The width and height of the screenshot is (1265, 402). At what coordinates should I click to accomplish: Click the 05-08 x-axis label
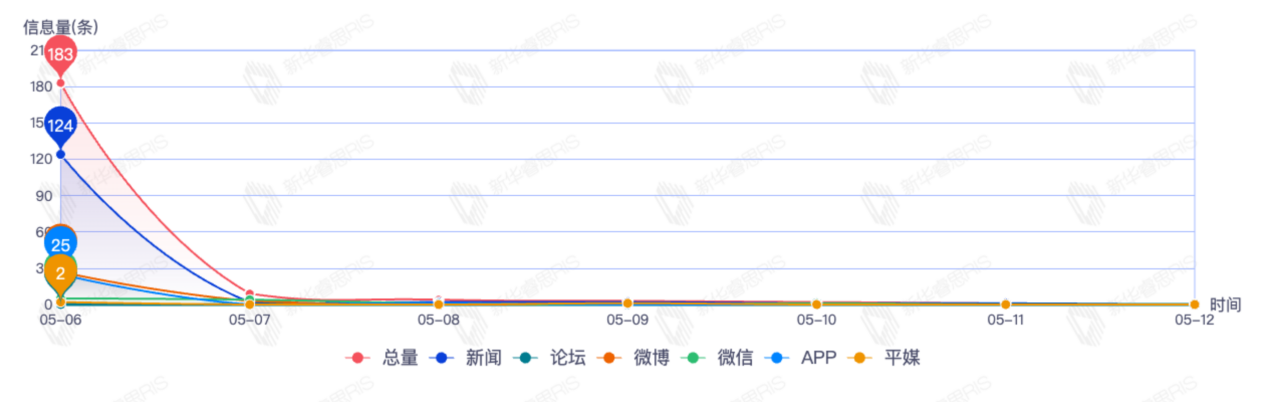(x=438, y=320)
